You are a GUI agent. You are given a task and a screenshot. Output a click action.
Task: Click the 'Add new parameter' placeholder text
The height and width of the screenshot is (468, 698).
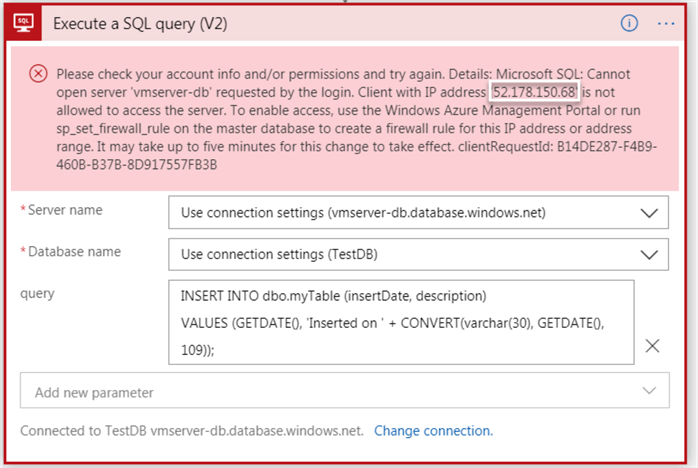click(94, 392)
